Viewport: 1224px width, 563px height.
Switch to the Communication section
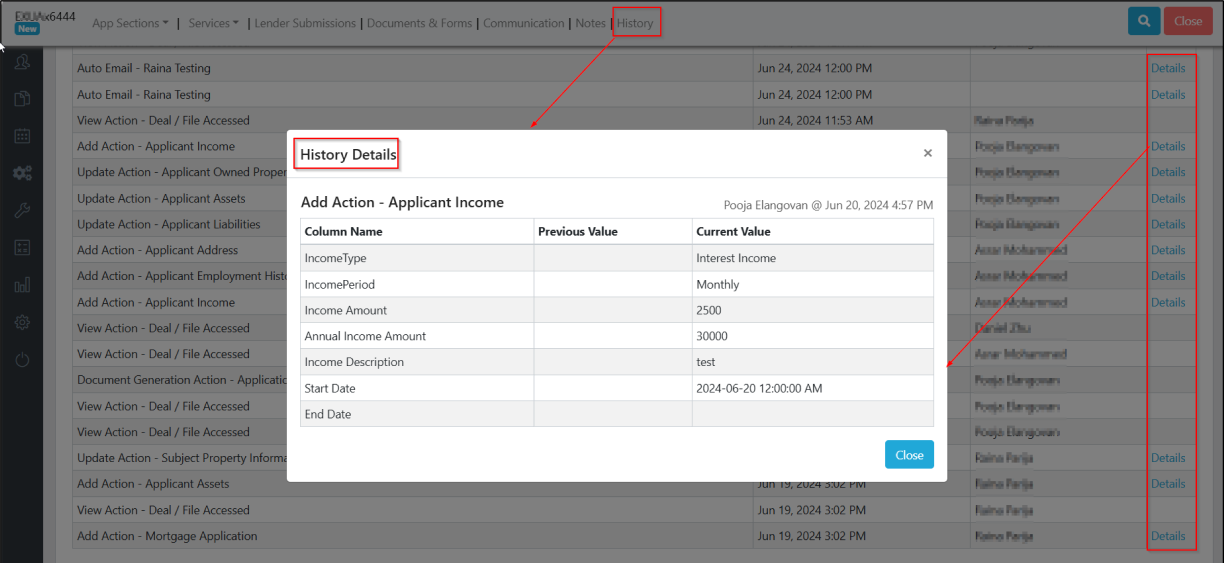(524, 23)
